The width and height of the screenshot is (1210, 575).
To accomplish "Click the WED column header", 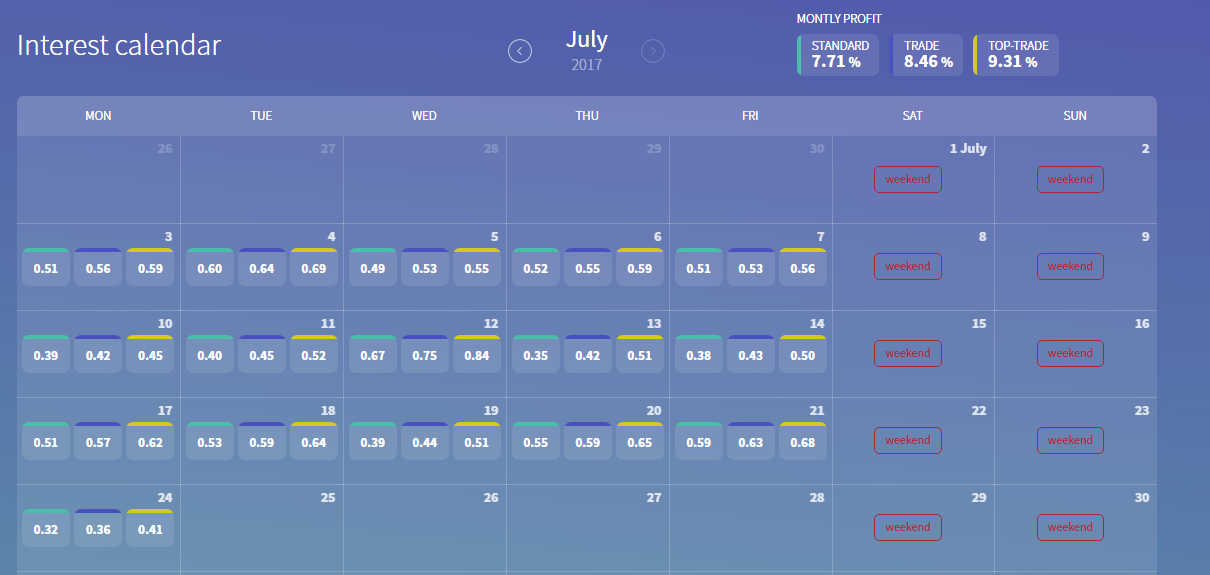I will tap(424, 116).
